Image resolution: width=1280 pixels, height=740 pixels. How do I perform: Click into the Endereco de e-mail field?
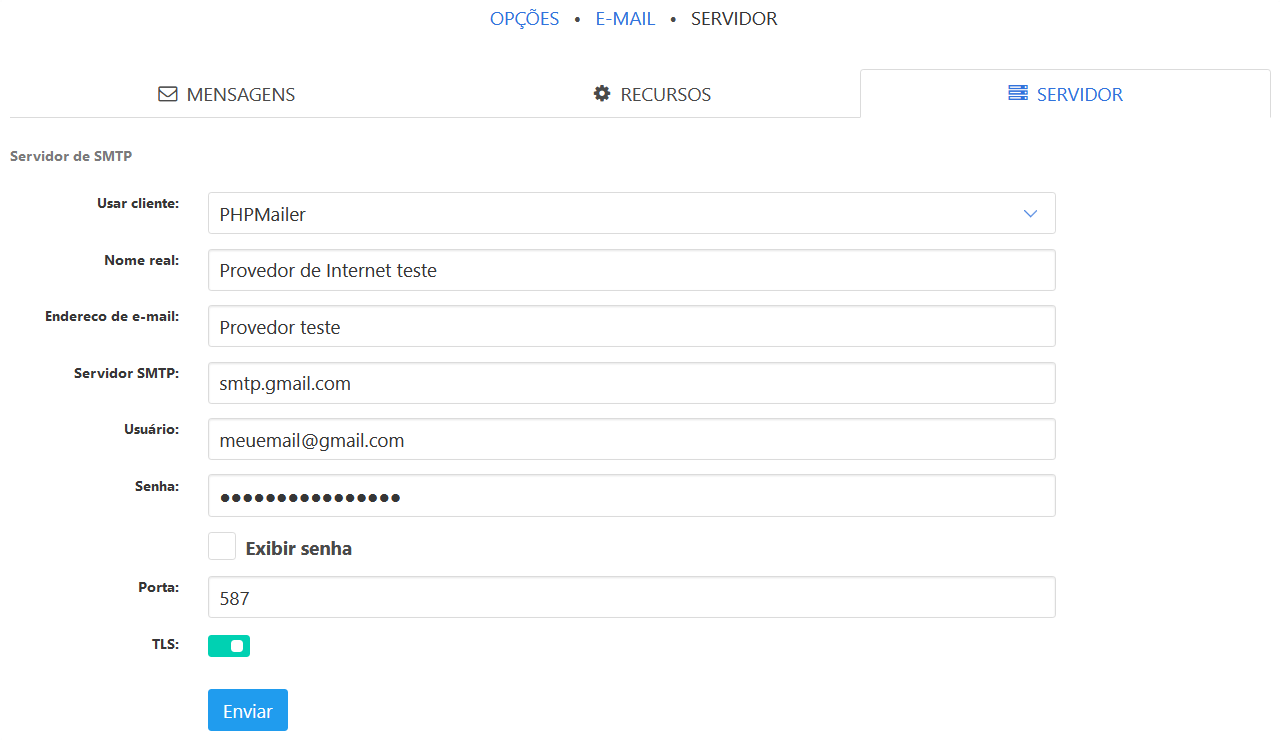pos(631,327)
